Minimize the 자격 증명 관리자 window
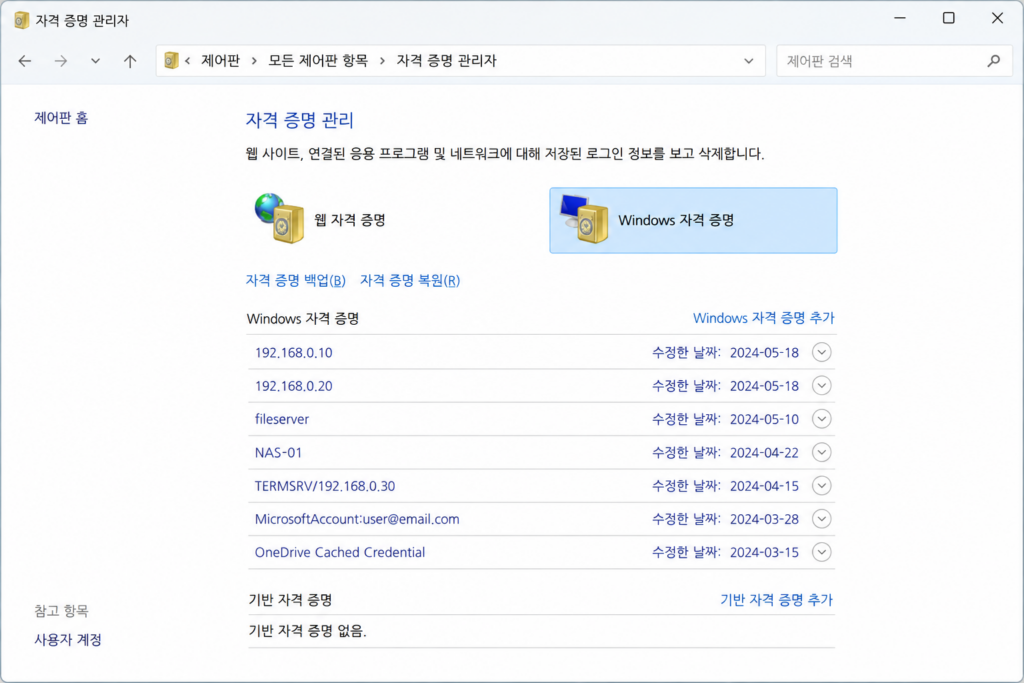 (x=900, y=18)
